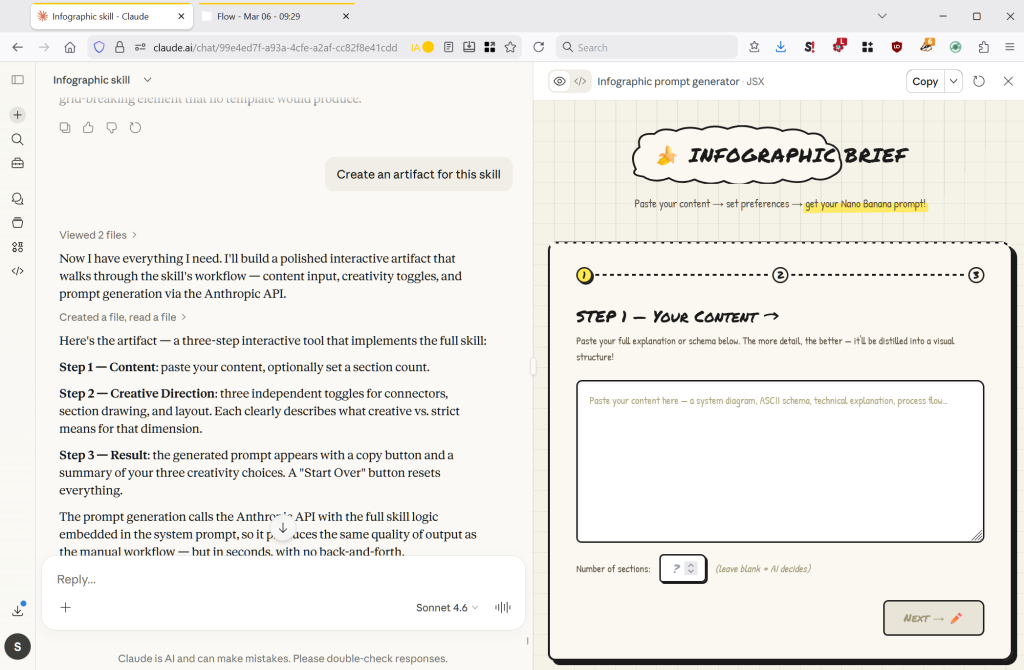
Task: Toggle reader view in the address bar
Action: (x=448, y=47)
